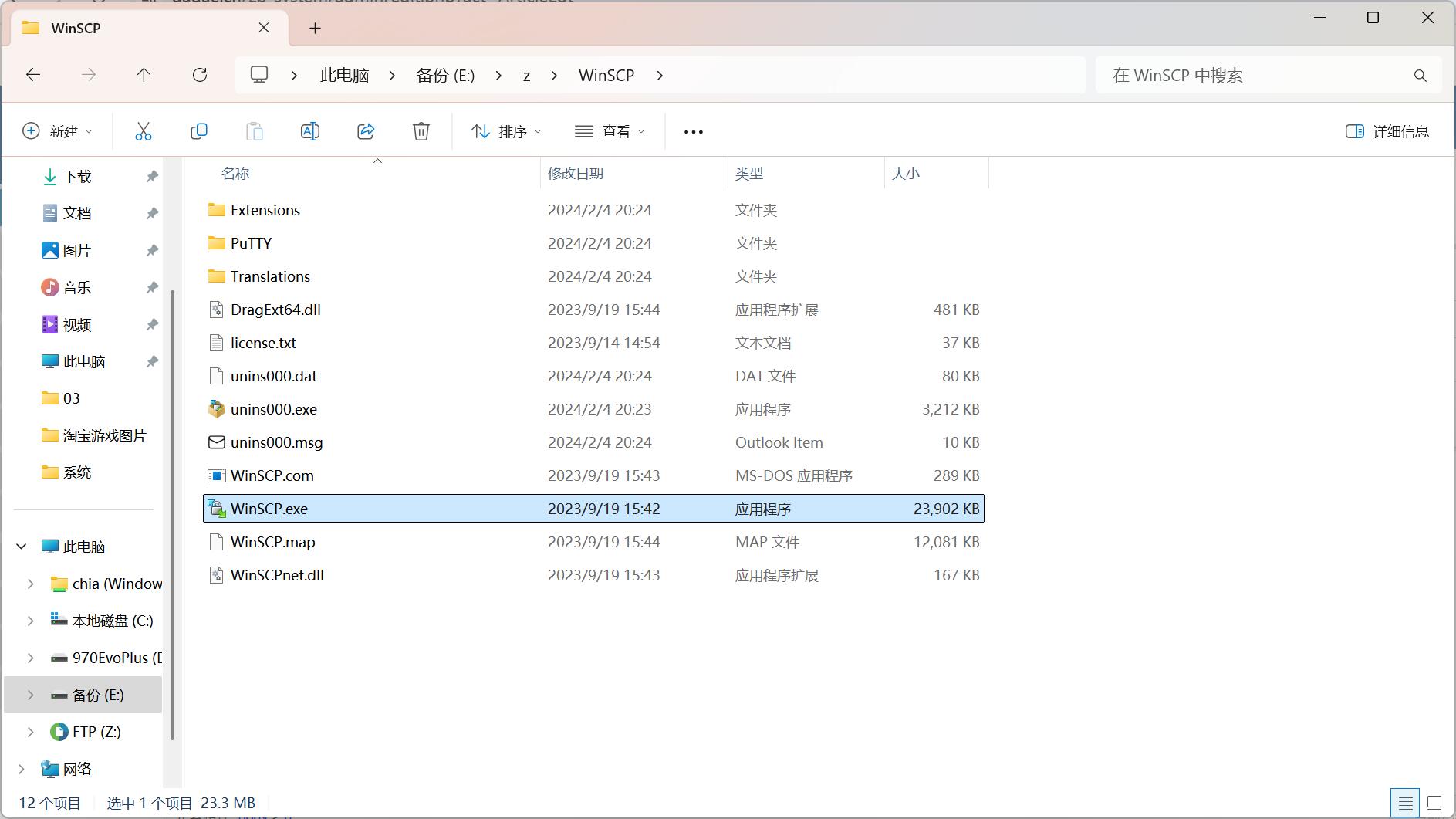Click the navigation pane scrollbar
Image resolution: width=1456 pixels, height=819 pixels.
(172, 515)
